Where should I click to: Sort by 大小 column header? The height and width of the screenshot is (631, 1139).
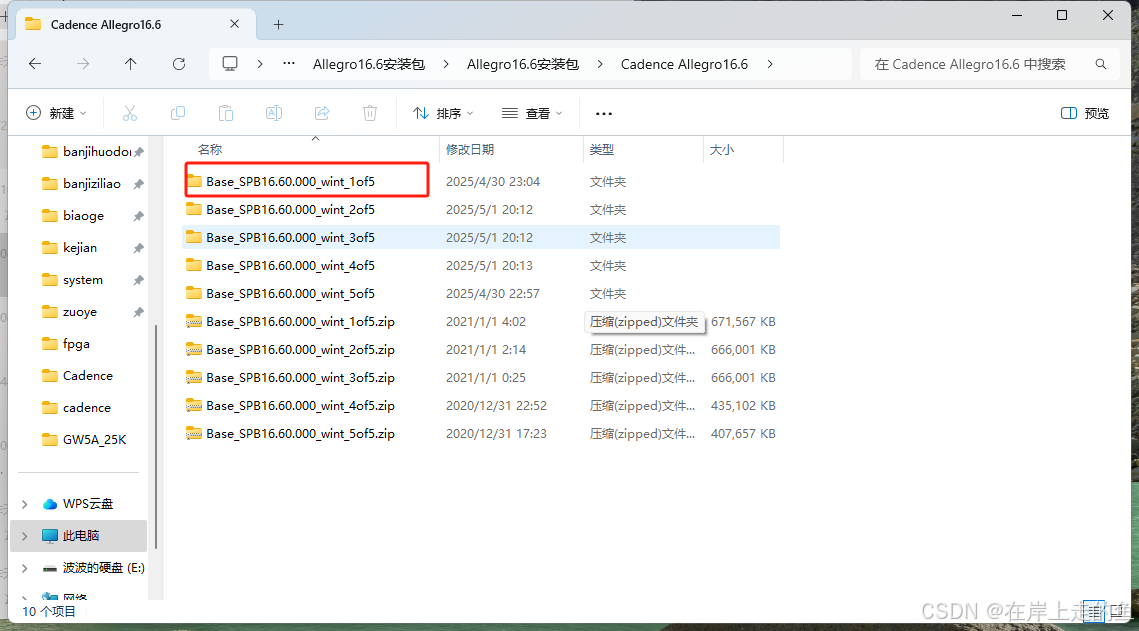click(721, 150)
